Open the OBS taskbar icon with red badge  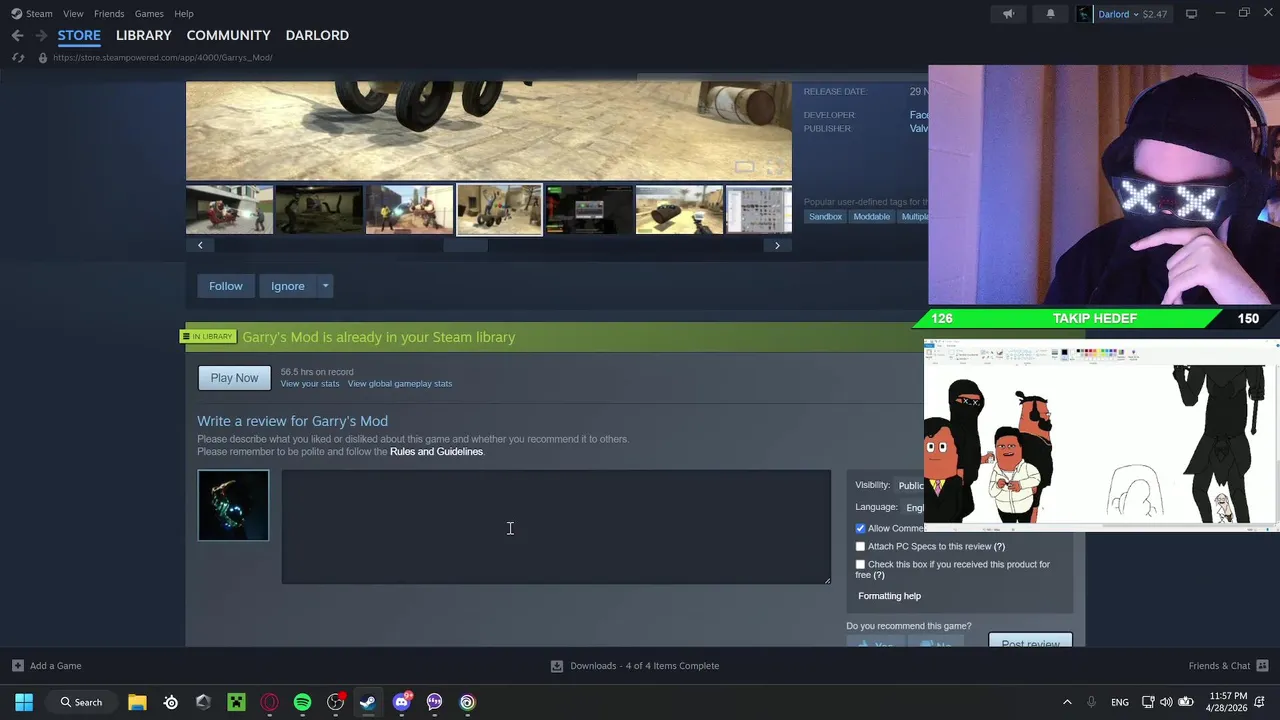[x=336, y=702]
